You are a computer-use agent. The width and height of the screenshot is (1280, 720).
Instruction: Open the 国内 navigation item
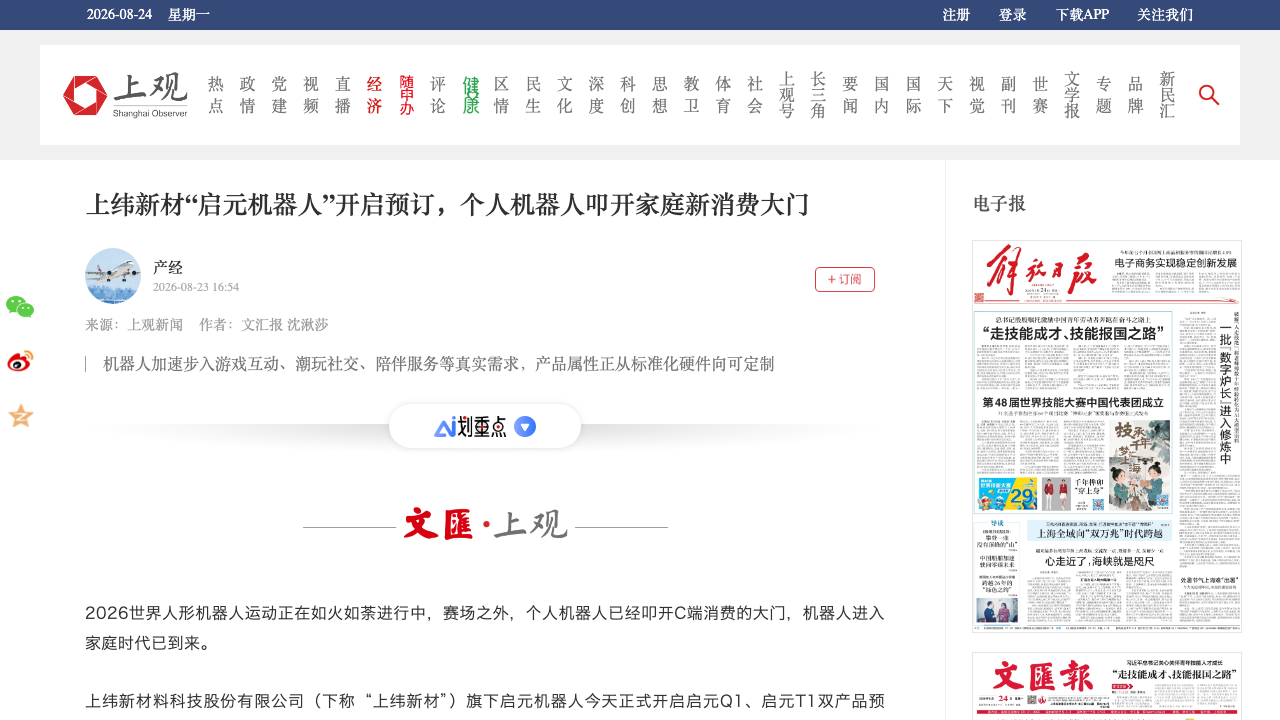pos(882,95)
